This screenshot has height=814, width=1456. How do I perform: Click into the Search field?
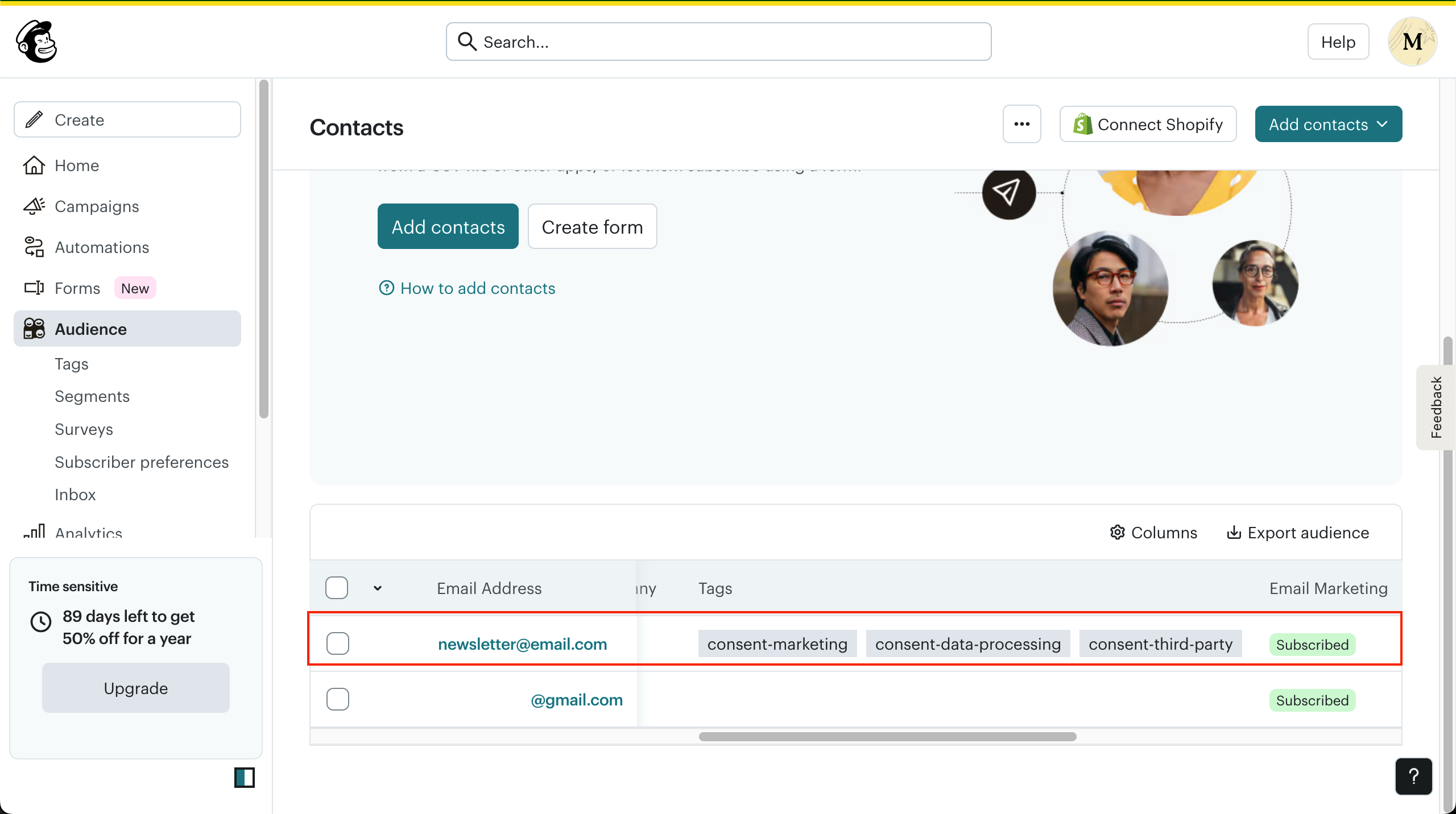click(719, 41)
